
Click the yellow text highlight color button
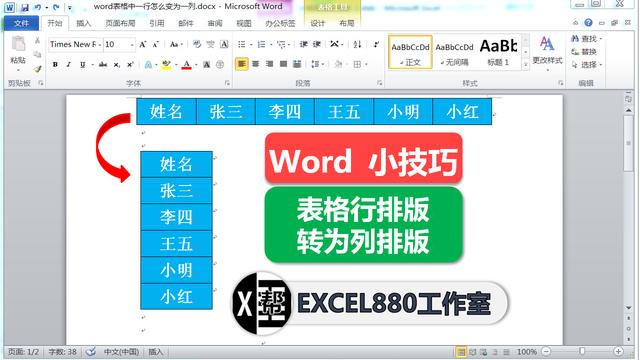[167, 64]
